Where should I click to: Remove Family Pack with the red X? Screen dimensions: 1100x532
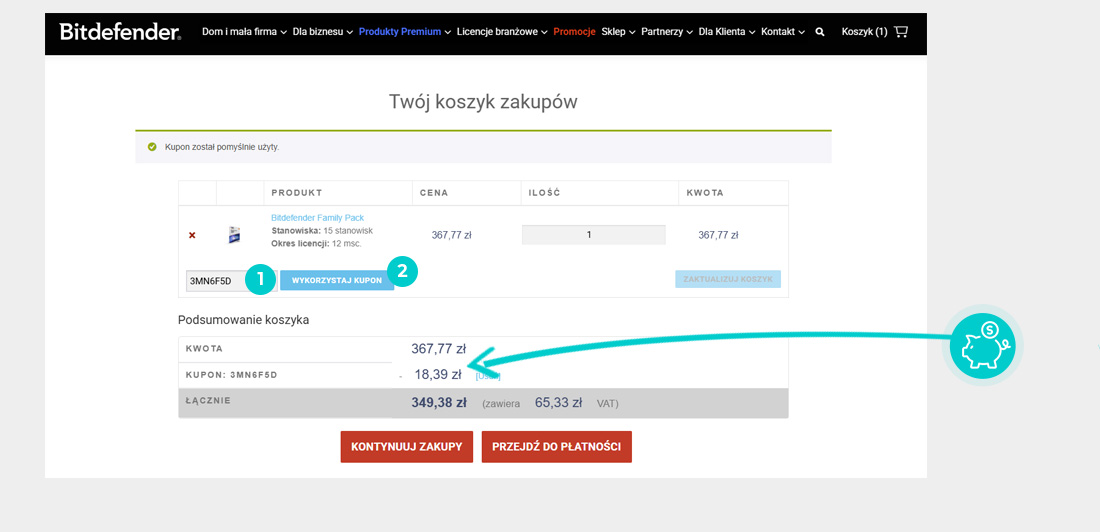pos(192,235)
